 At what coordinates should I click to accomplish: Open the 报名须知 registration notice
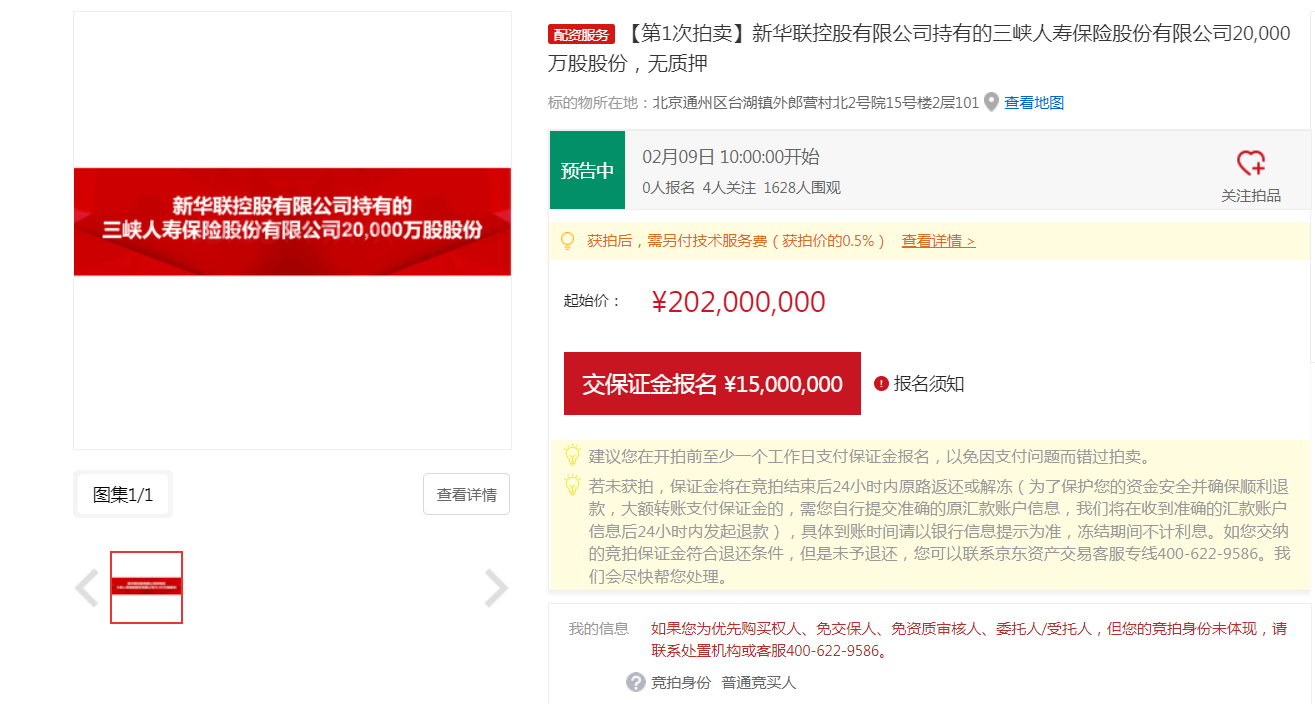pos(928,384)
